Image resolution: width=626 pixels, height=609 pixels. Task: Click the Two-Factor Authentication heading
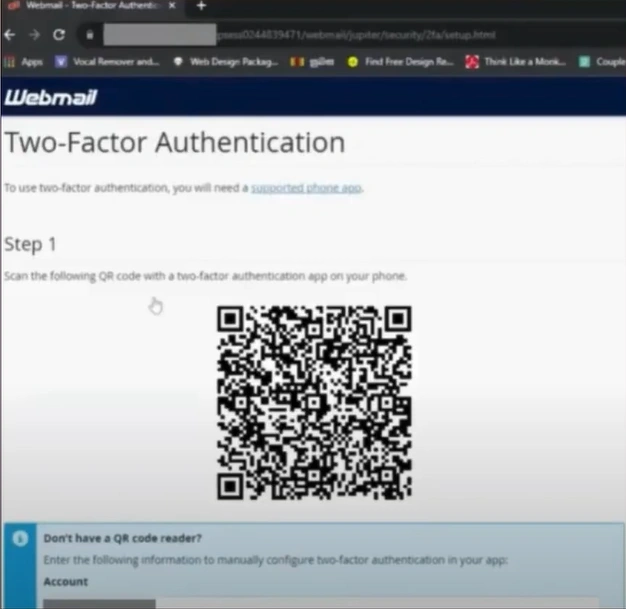pos(175,143)
